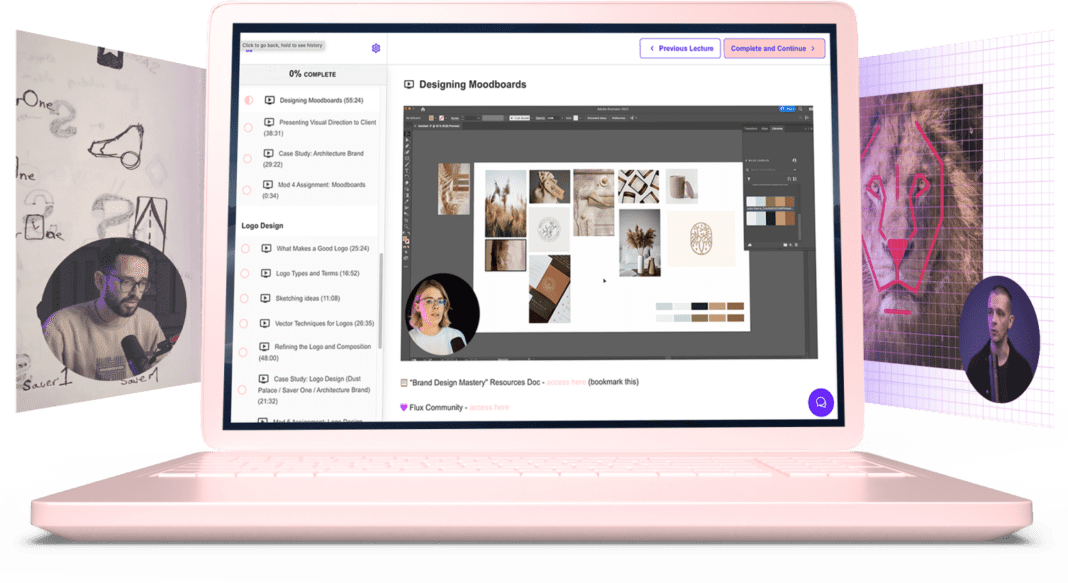Click the ceramic mug image on the moodboard
Image resolution: width=1068 pixels, height=583 pixels.
coord(682,186)
